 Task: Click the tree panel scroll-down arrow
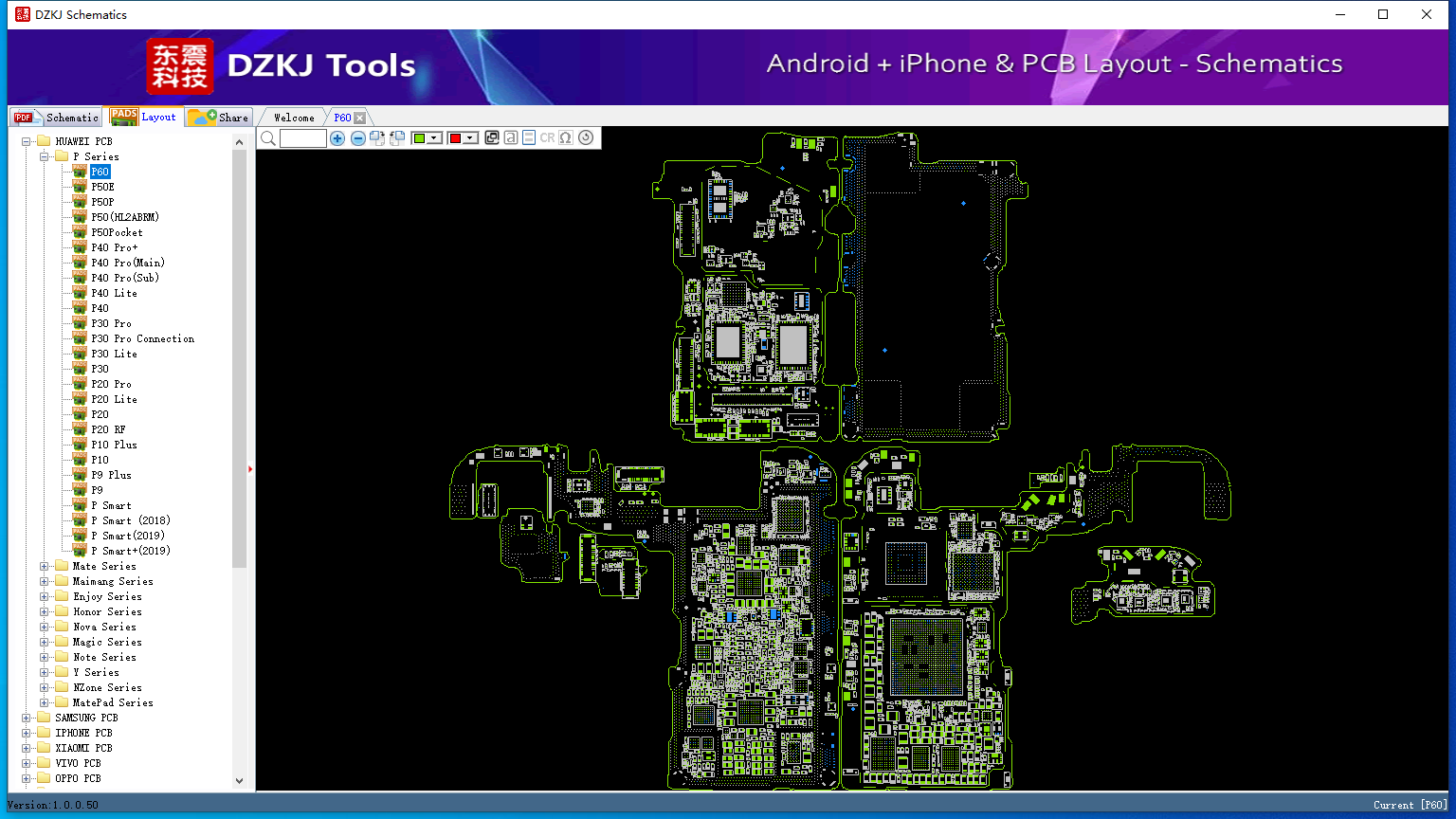point(239,781)
